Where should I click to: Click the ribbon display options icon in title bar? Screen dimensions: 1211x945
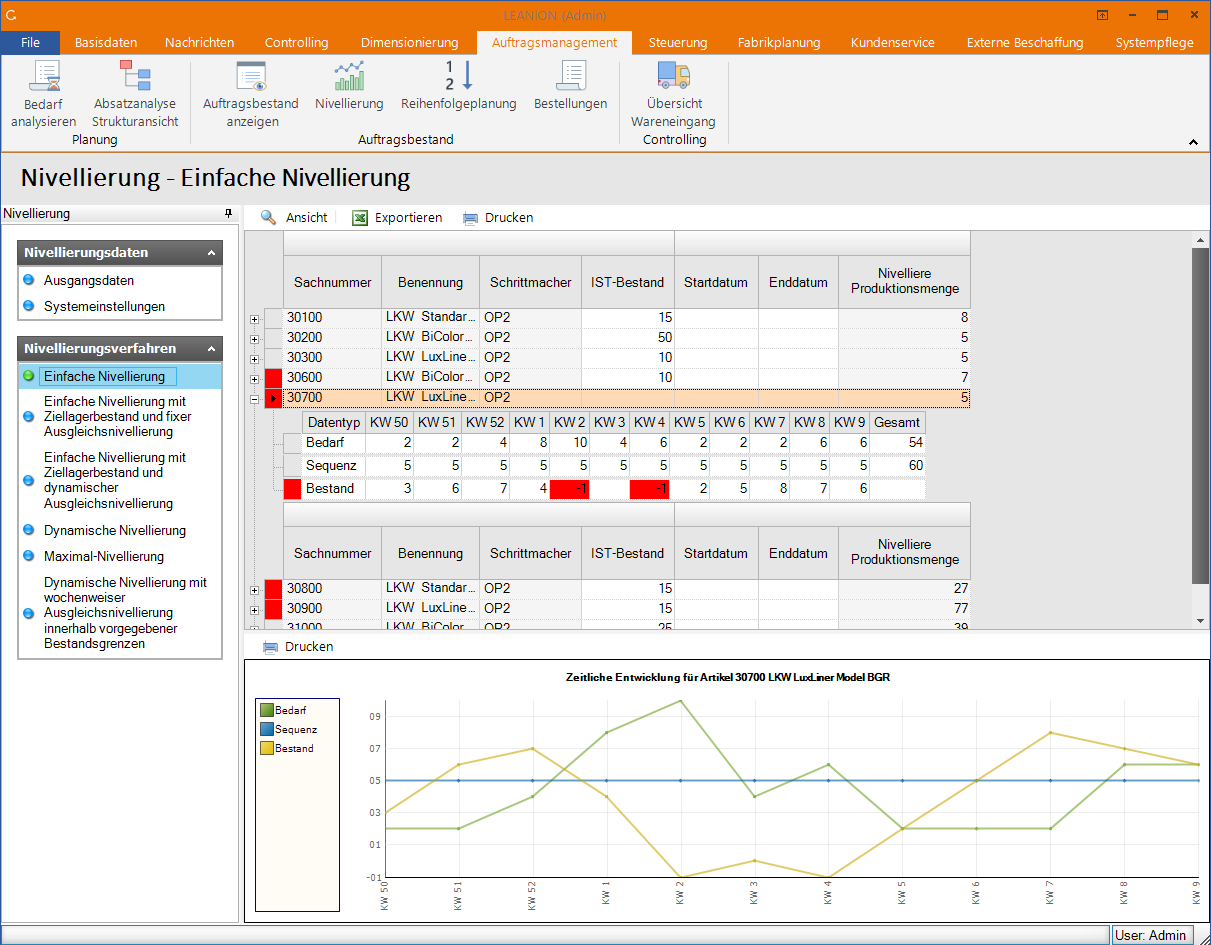coord(1102,14)
